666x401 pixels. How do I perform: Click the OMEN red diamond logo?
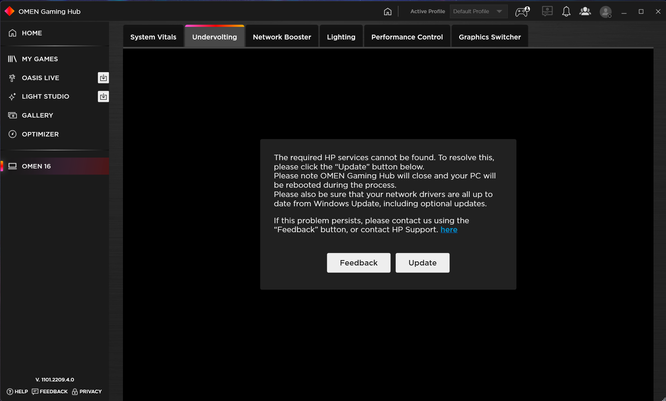(x=9, y=11)
